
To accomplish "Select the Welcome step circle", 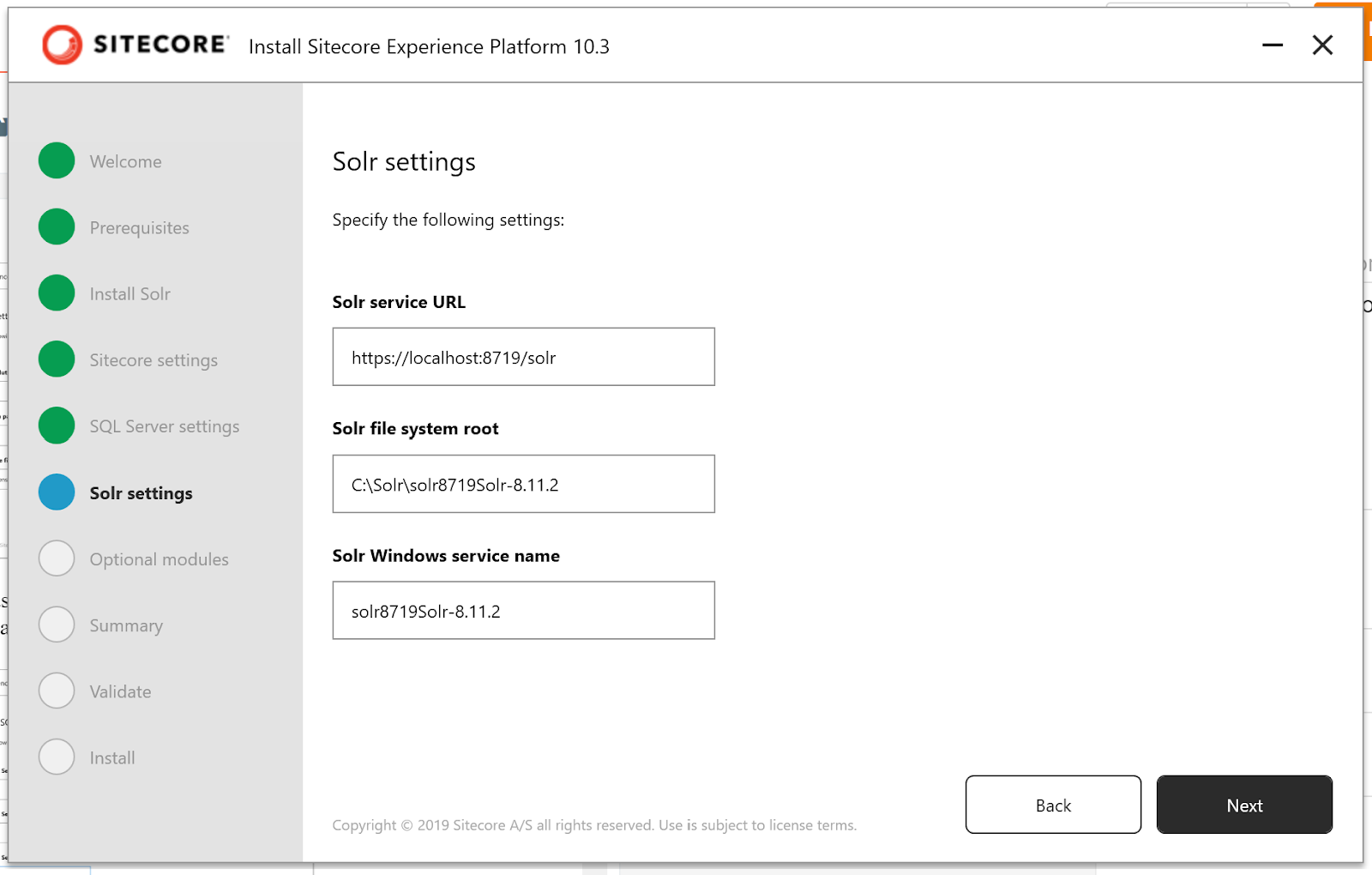I will 57,160.
